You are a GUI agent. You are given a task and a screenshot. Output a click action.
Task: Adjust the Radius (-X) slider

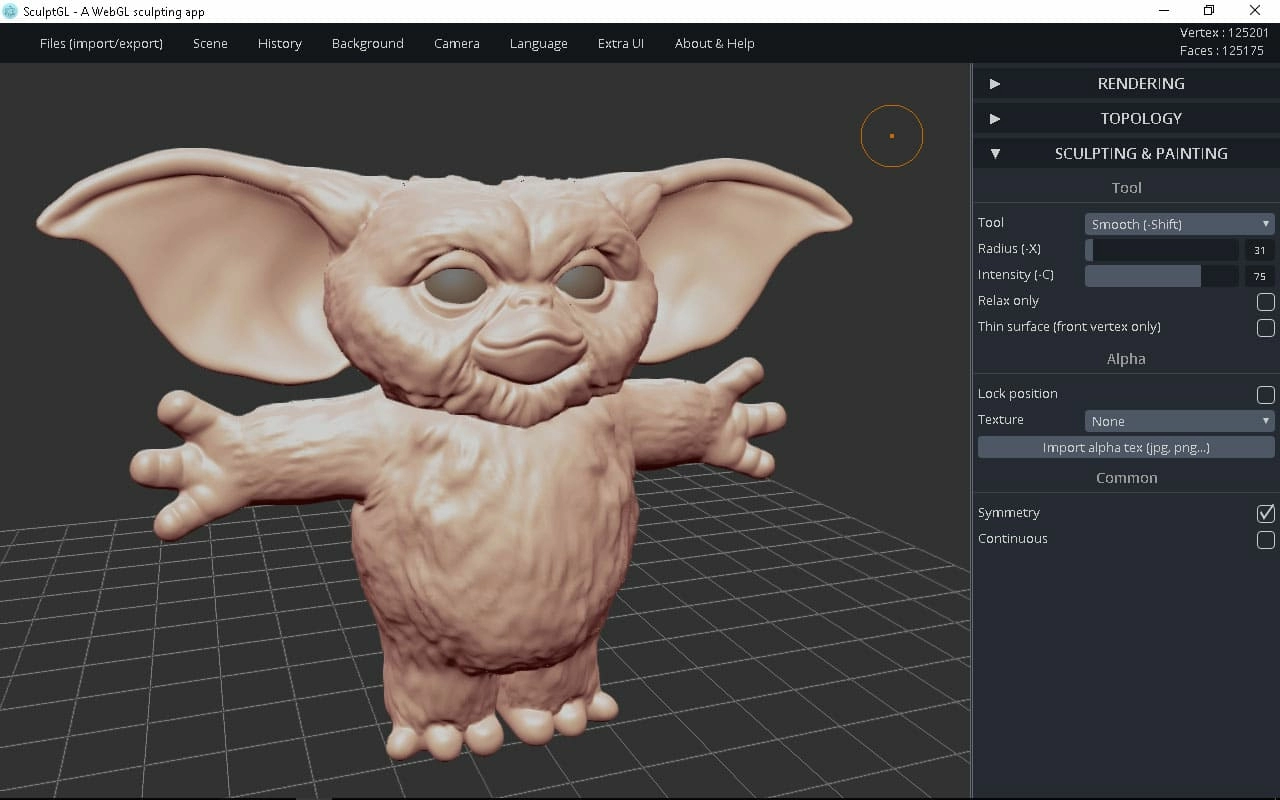(x=1160, y=249)
